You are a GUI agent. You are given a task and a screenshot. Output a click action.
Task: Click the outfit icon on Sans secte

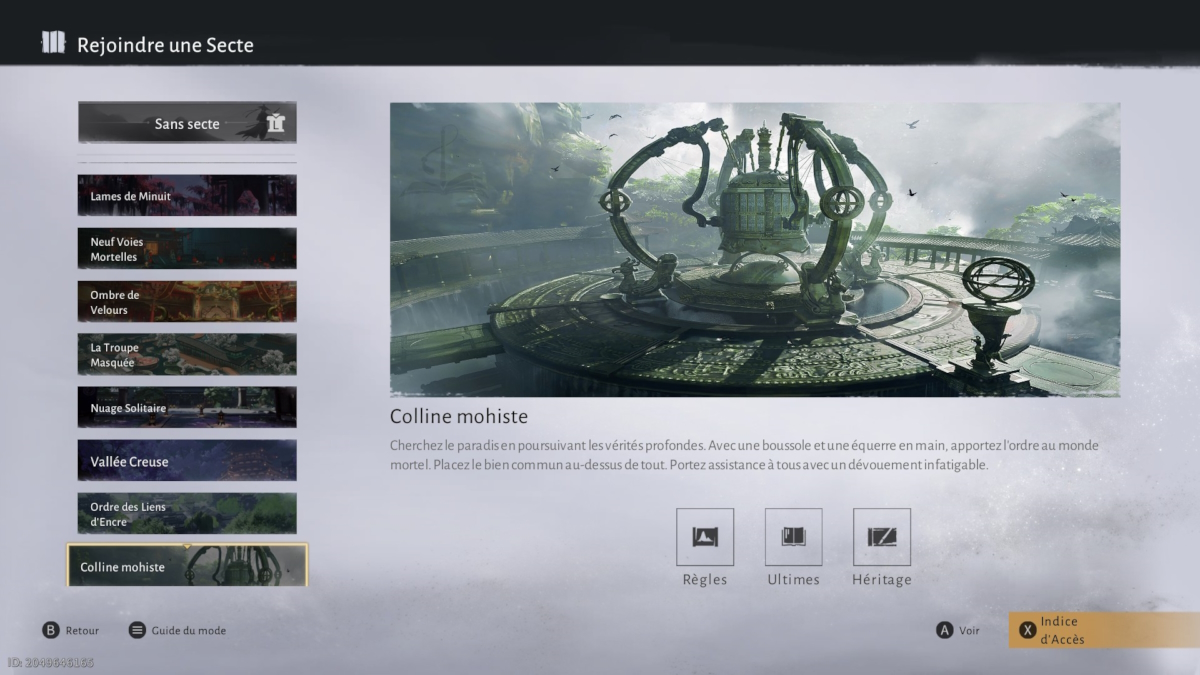tap(277, 124)
